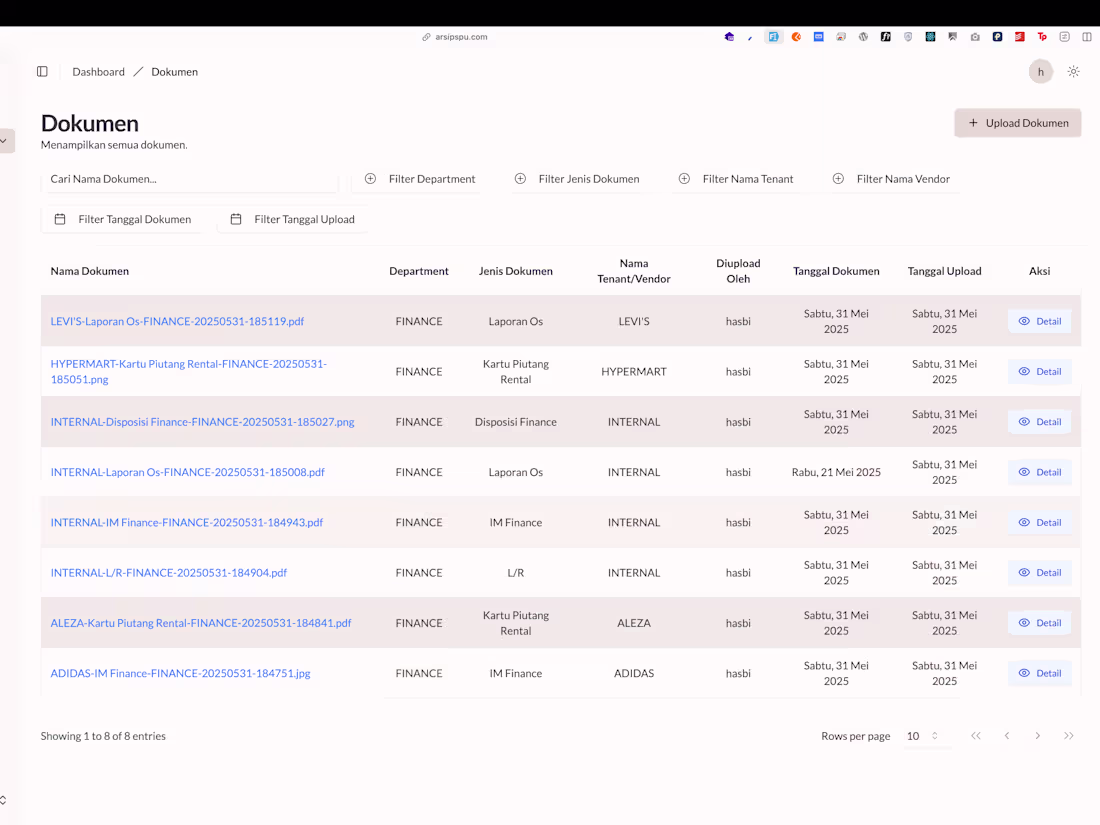Viewport: 1100px width, 825px height.
Task: Click the Upload Dokumen button
Action: click(x=1017, y=123)
